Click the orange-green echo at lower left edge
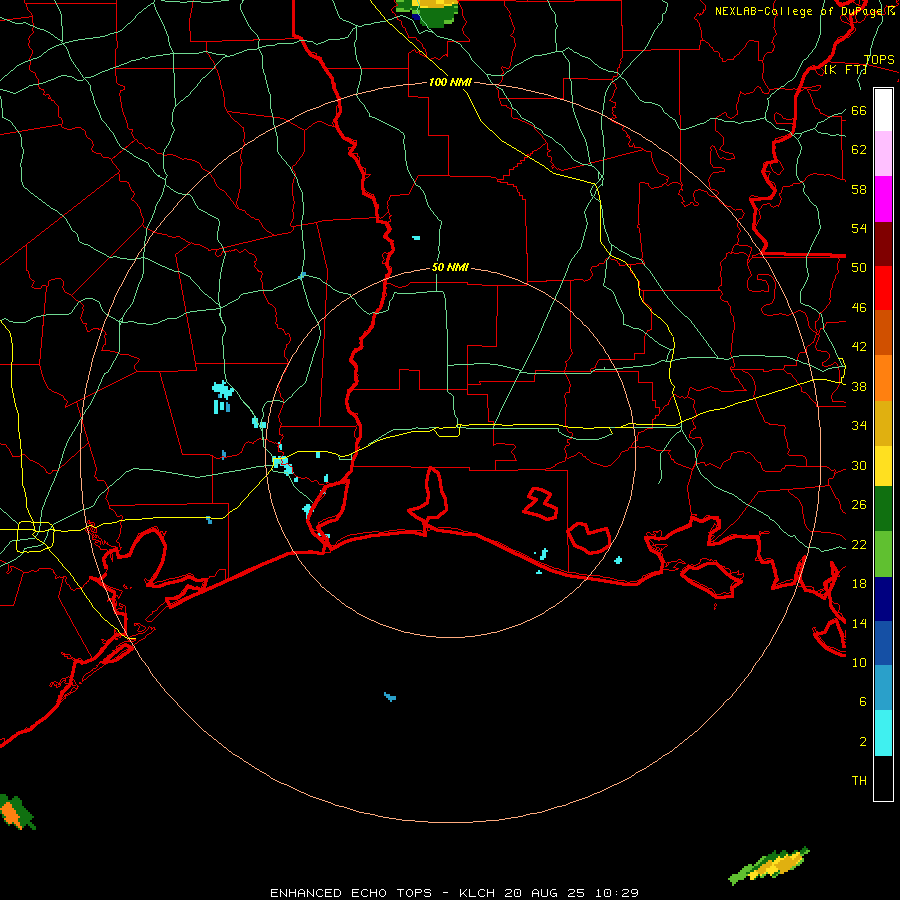The width and height of the screenshot is (900, 900). [17, 812]
